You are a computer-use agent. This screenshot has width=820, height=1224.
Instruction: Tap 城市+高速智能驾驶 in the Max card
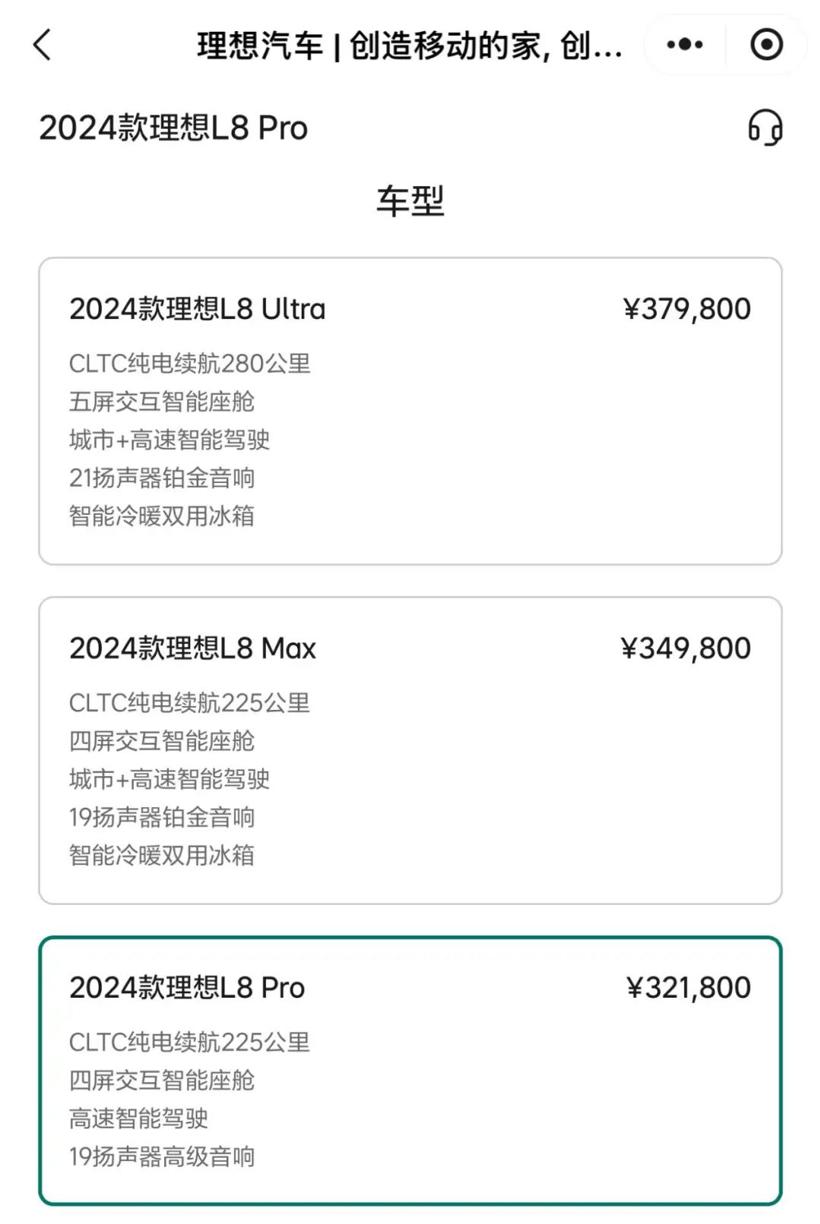pos(170,779)
